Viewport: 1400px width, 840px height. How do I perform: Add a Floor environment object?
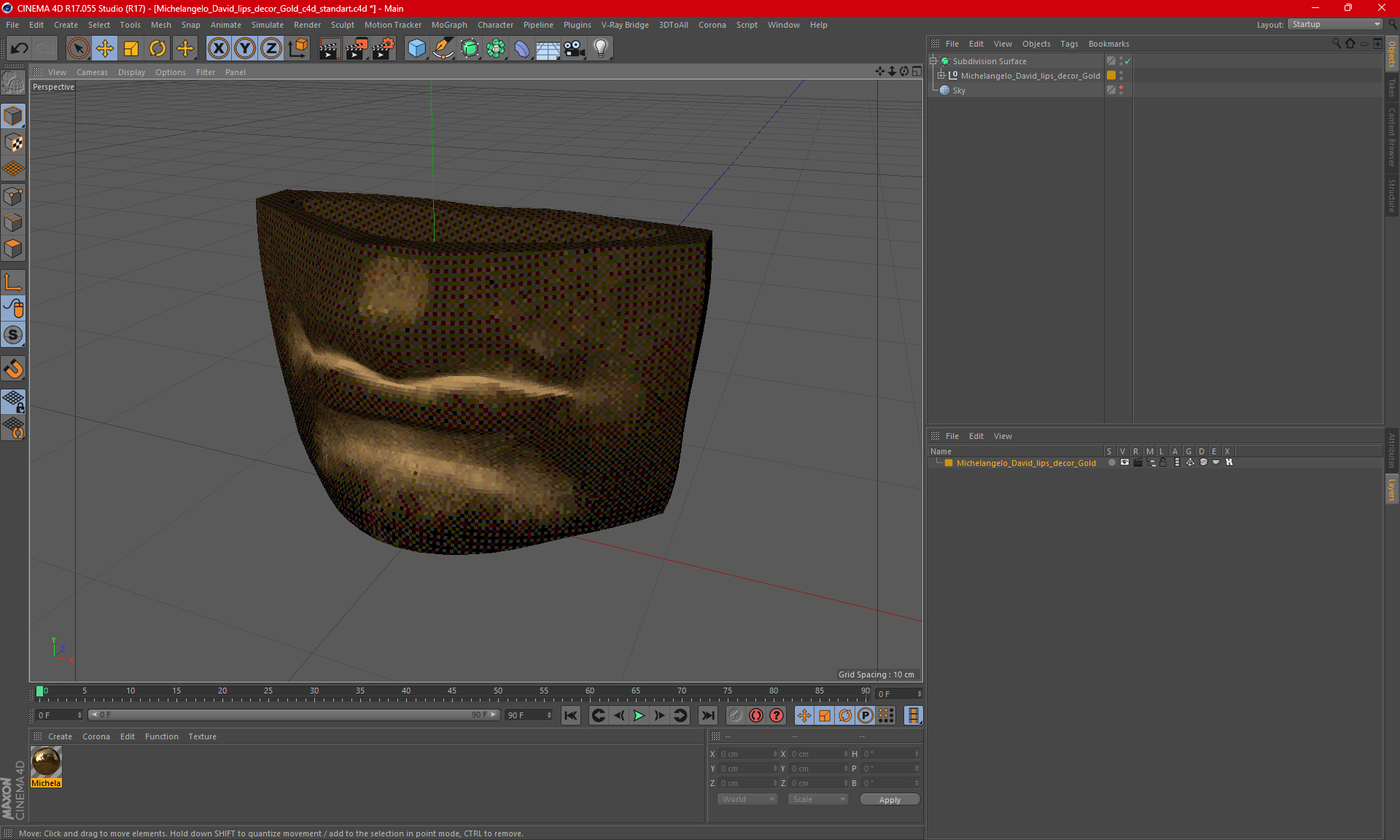[x=548, y=48]
